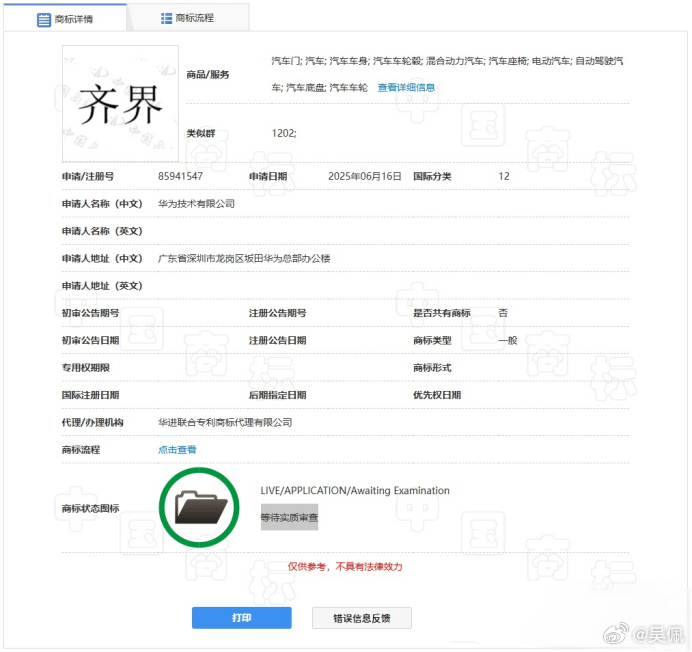Image resolution: width=692 pixels, height=652 pixels.
Task: Select the 商标形式 label
Action: [432, 368]
